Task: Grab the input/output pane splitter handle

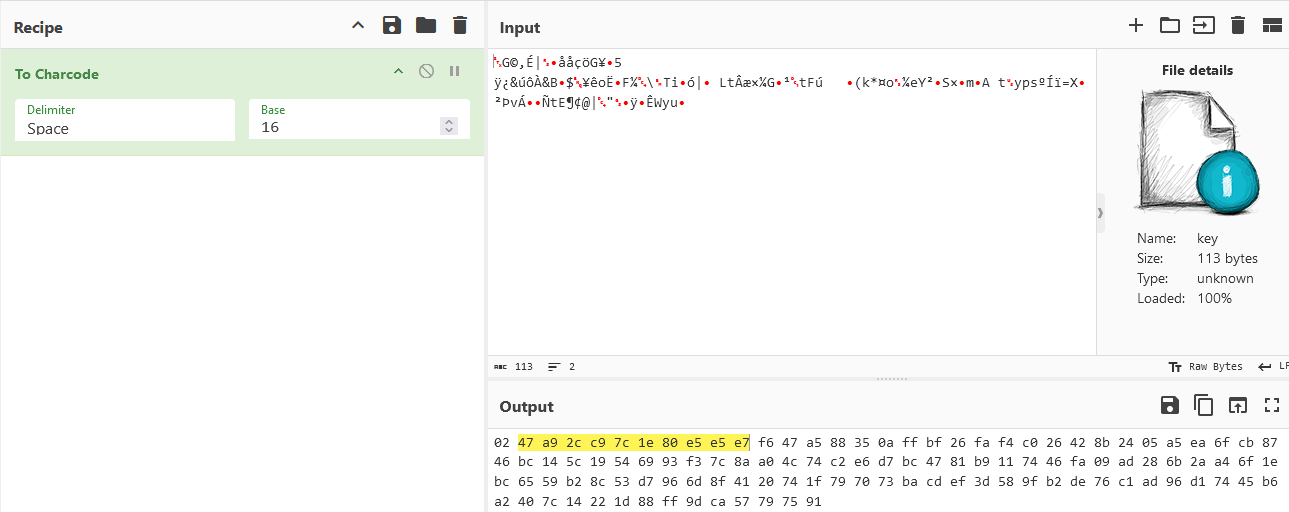Action: [891, 379]
